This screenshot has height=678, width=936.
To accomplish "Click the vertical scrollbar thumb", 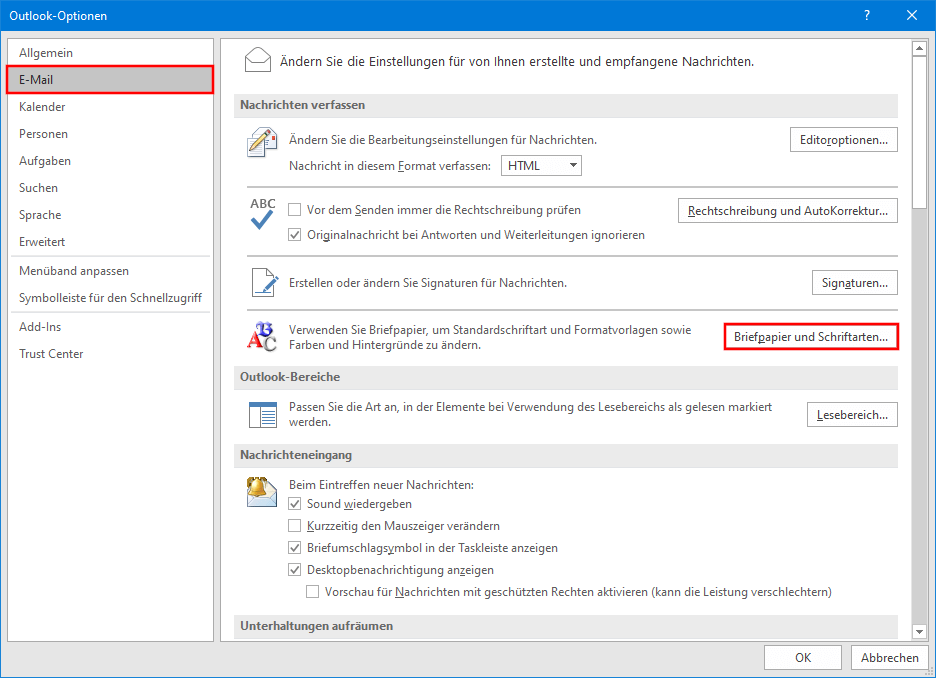I will point(919,132).
